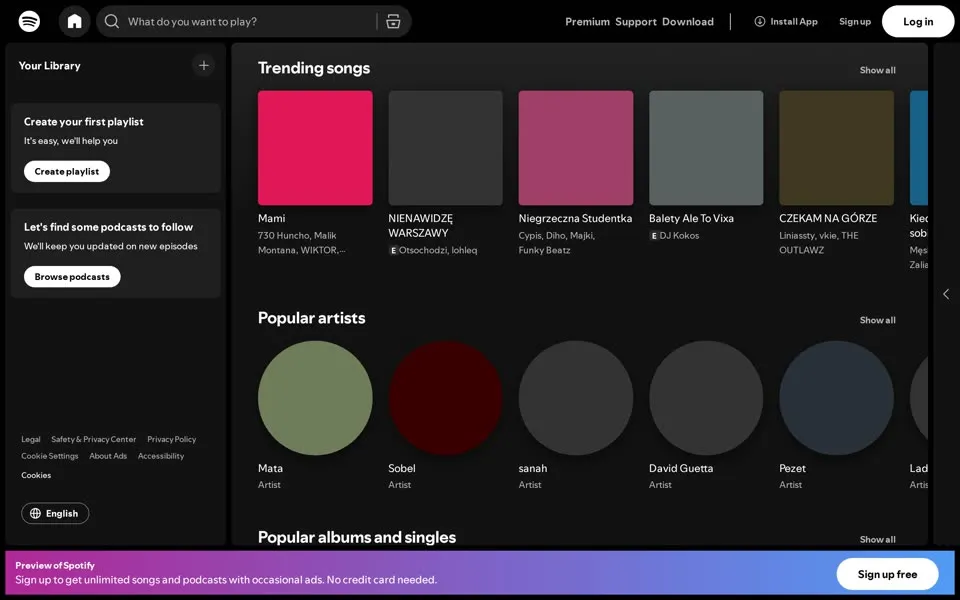Click plus icon in Your Library
Viewport: 960px width, 600px height.
tap(204, 66)
